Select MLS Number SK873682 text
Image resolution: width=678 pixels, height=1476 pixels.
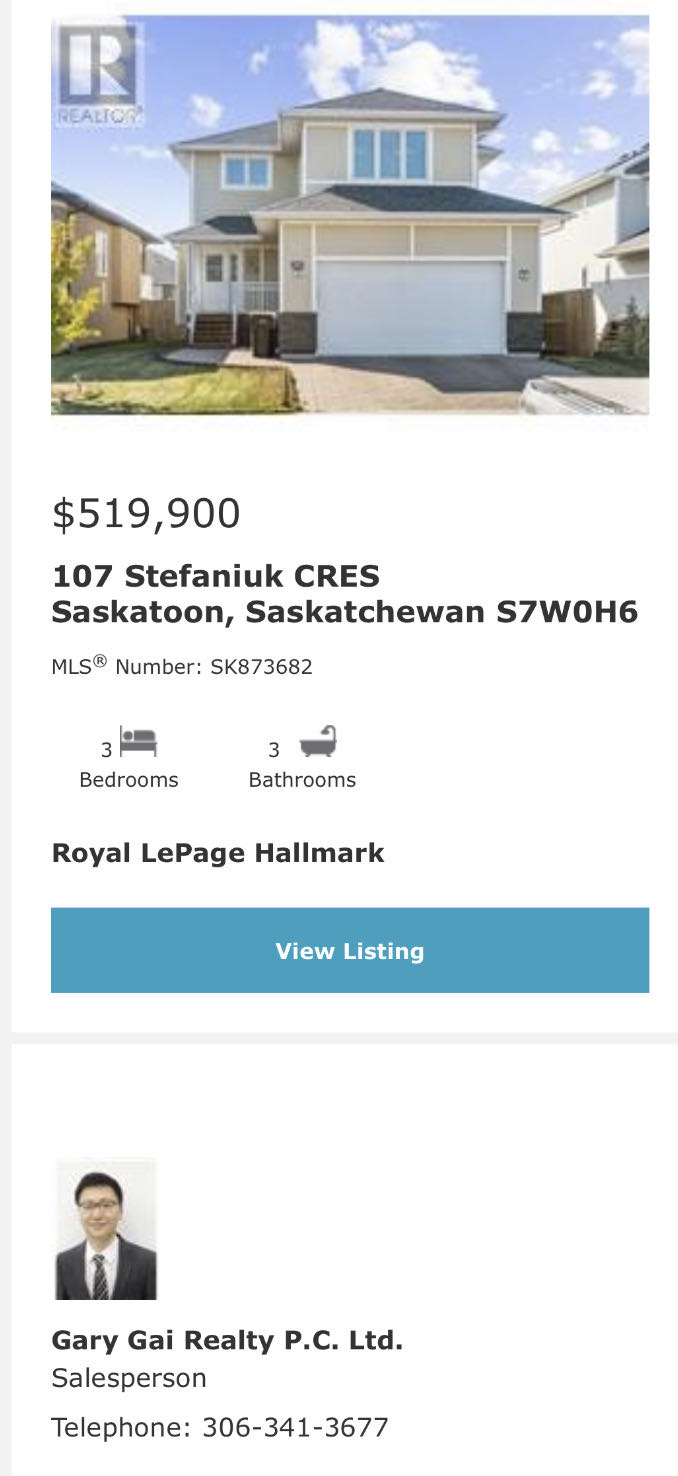click(260, 667)
